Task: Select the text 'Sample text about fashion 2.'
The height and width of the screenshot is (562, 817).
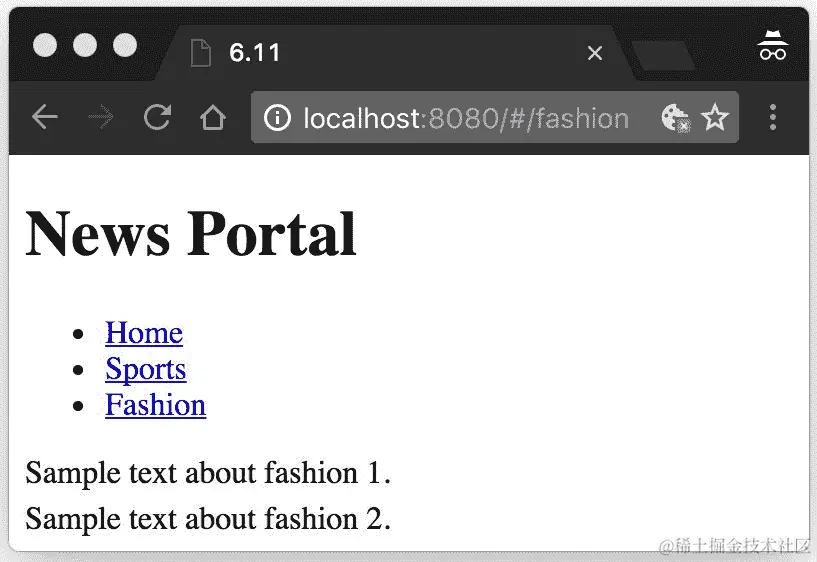Action: [208, 519]
